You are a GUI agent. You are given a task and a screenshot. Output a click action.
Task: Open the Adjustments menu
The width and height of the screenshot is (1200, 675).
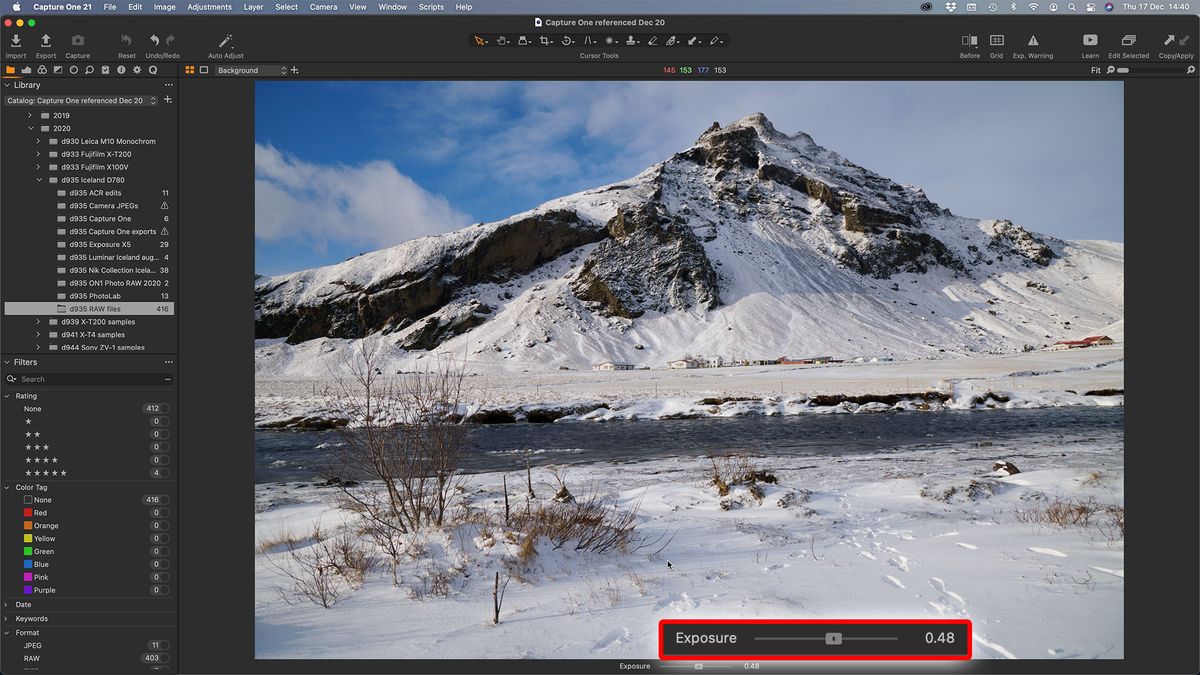[209, 7]
